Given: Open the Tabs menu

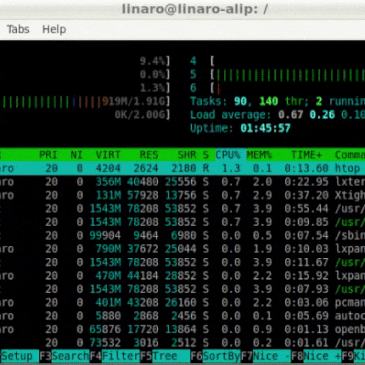Looking at the screenshot, I should tap(18, 29).
